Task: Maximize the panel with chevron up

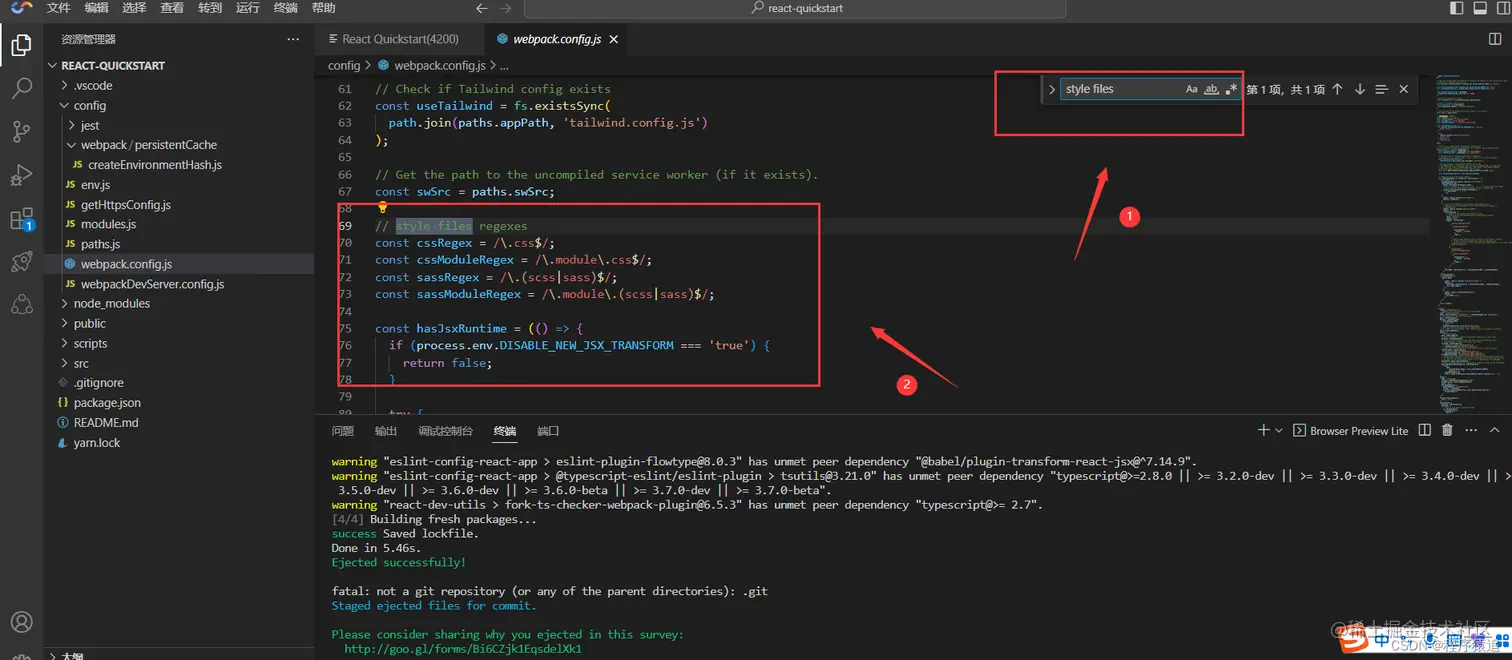Action: pos(1495,430)
